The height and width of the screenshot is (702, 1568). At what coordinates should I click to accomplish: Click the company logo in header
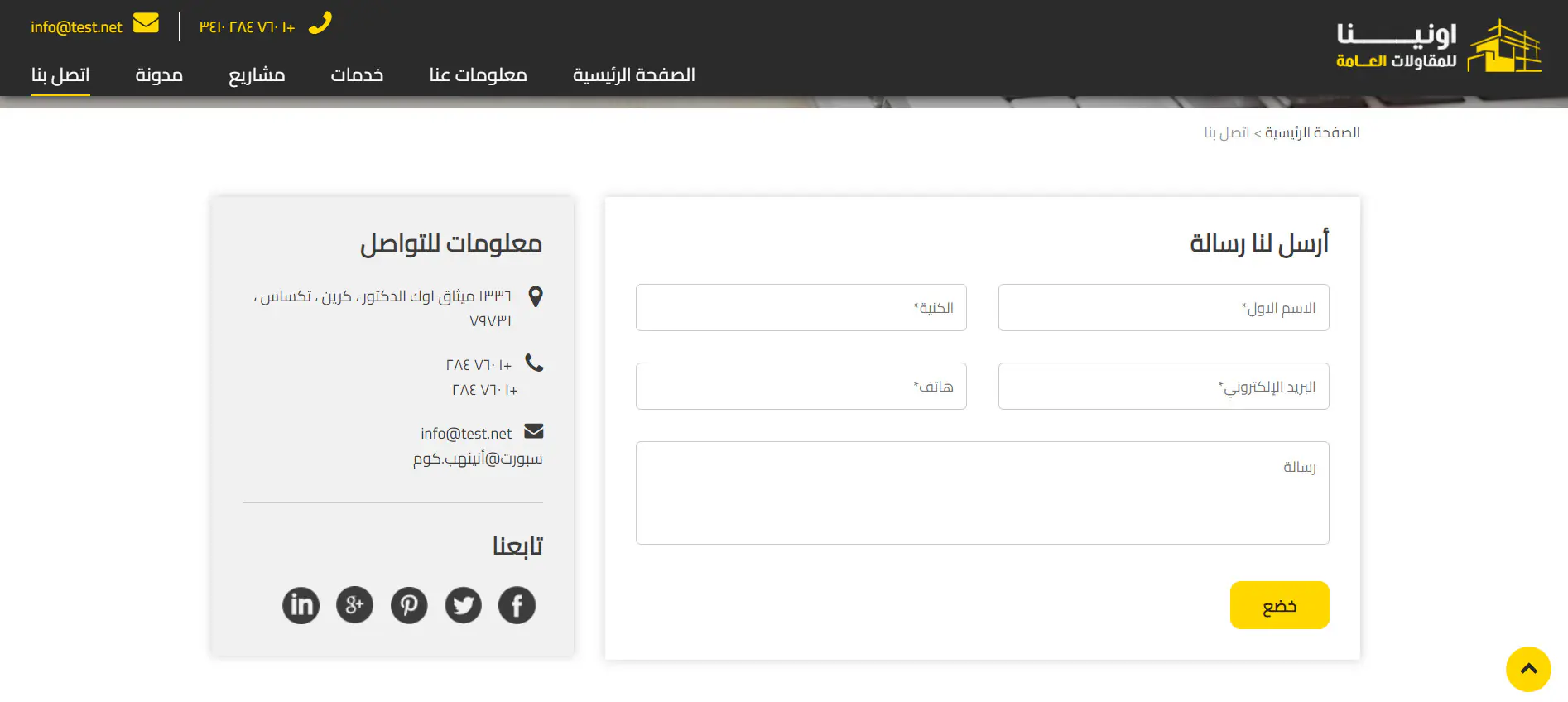pyautogui.click(x=1437, y=46)
